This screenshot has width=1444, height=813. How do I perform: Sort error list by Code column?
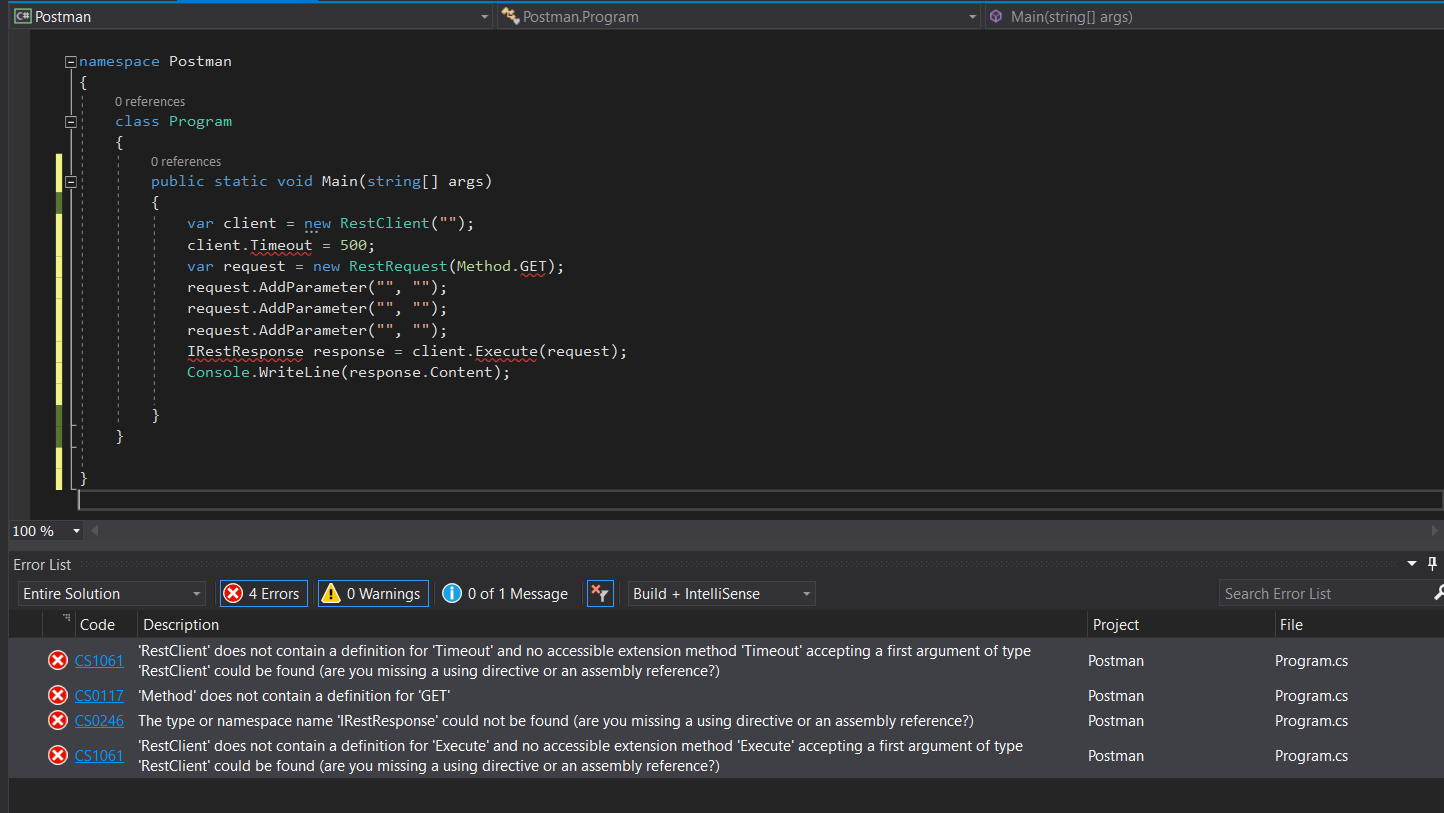(x=97, y=625)
